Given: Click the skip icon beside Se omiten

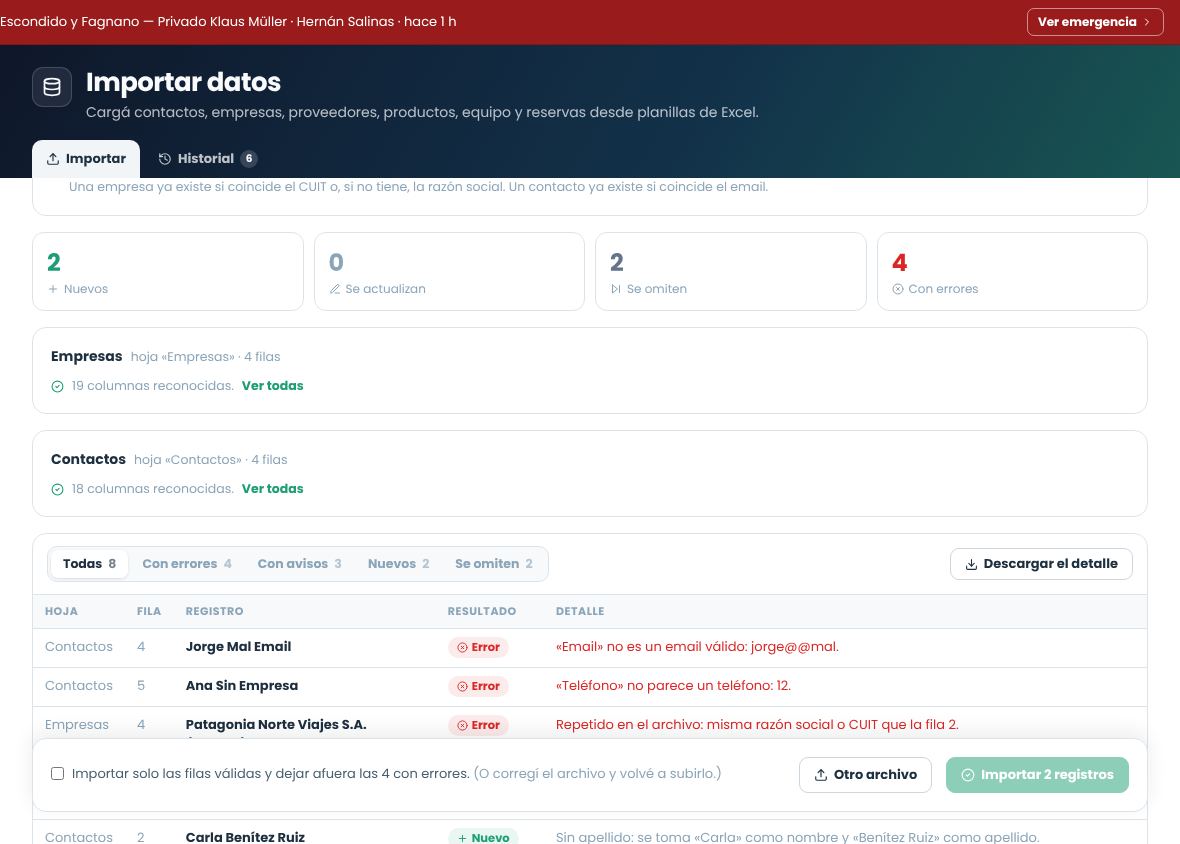Looking at the screenshot, I should pos(616,289).
